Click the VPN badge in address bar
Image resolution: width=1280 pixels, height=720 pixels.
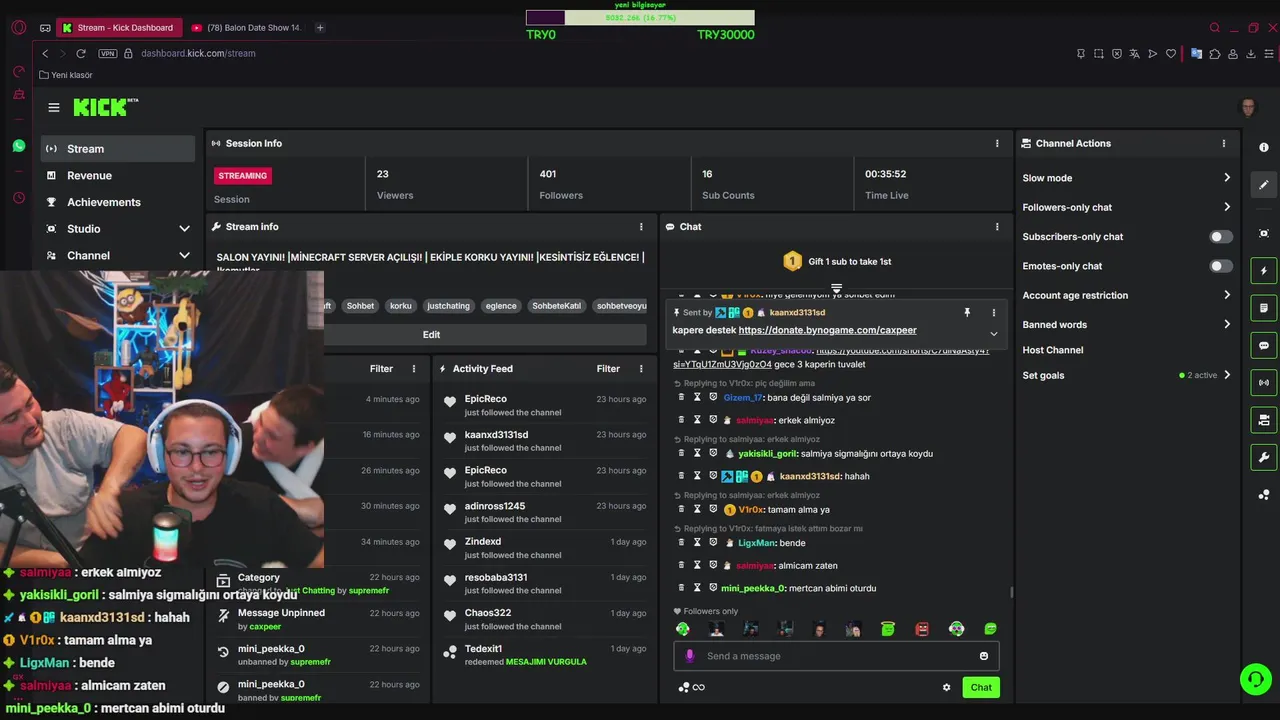pos(108,53)
